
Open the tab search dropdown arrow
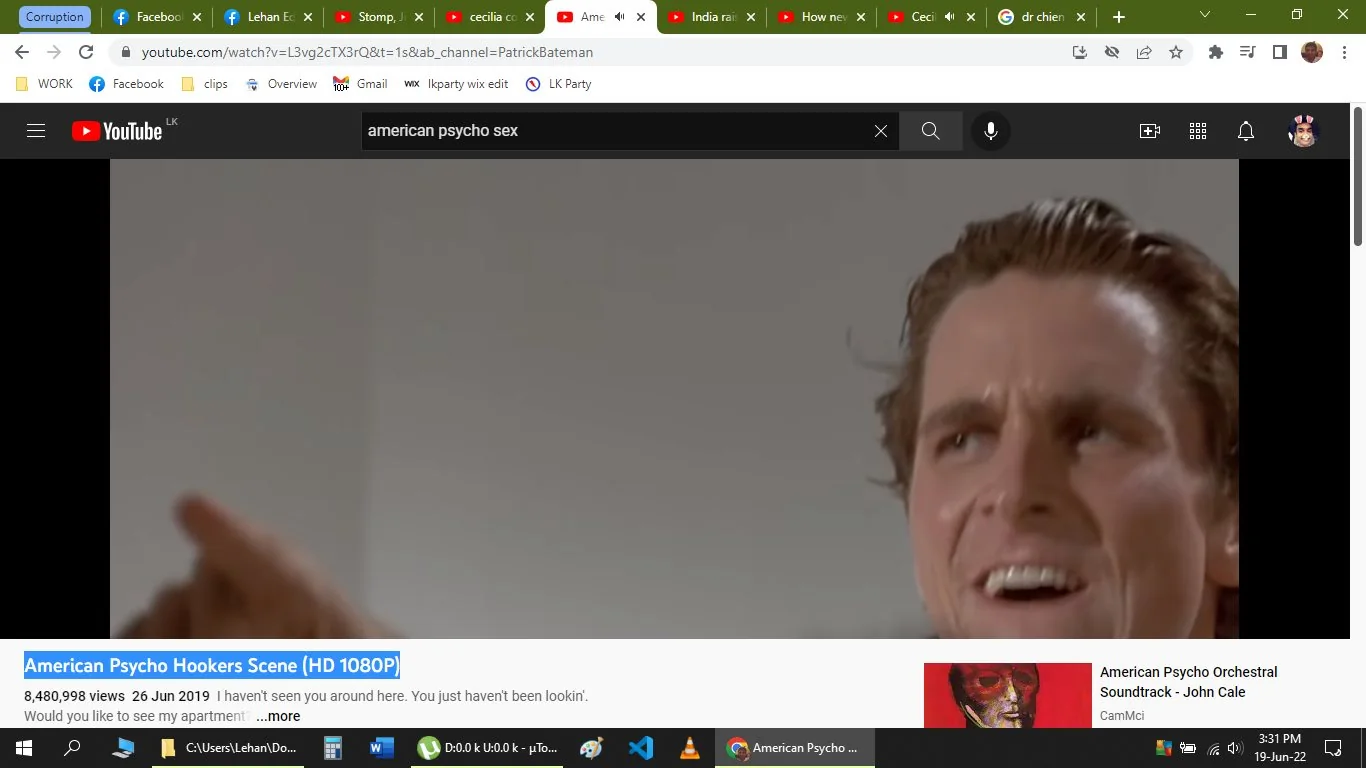coord(1205,15)
